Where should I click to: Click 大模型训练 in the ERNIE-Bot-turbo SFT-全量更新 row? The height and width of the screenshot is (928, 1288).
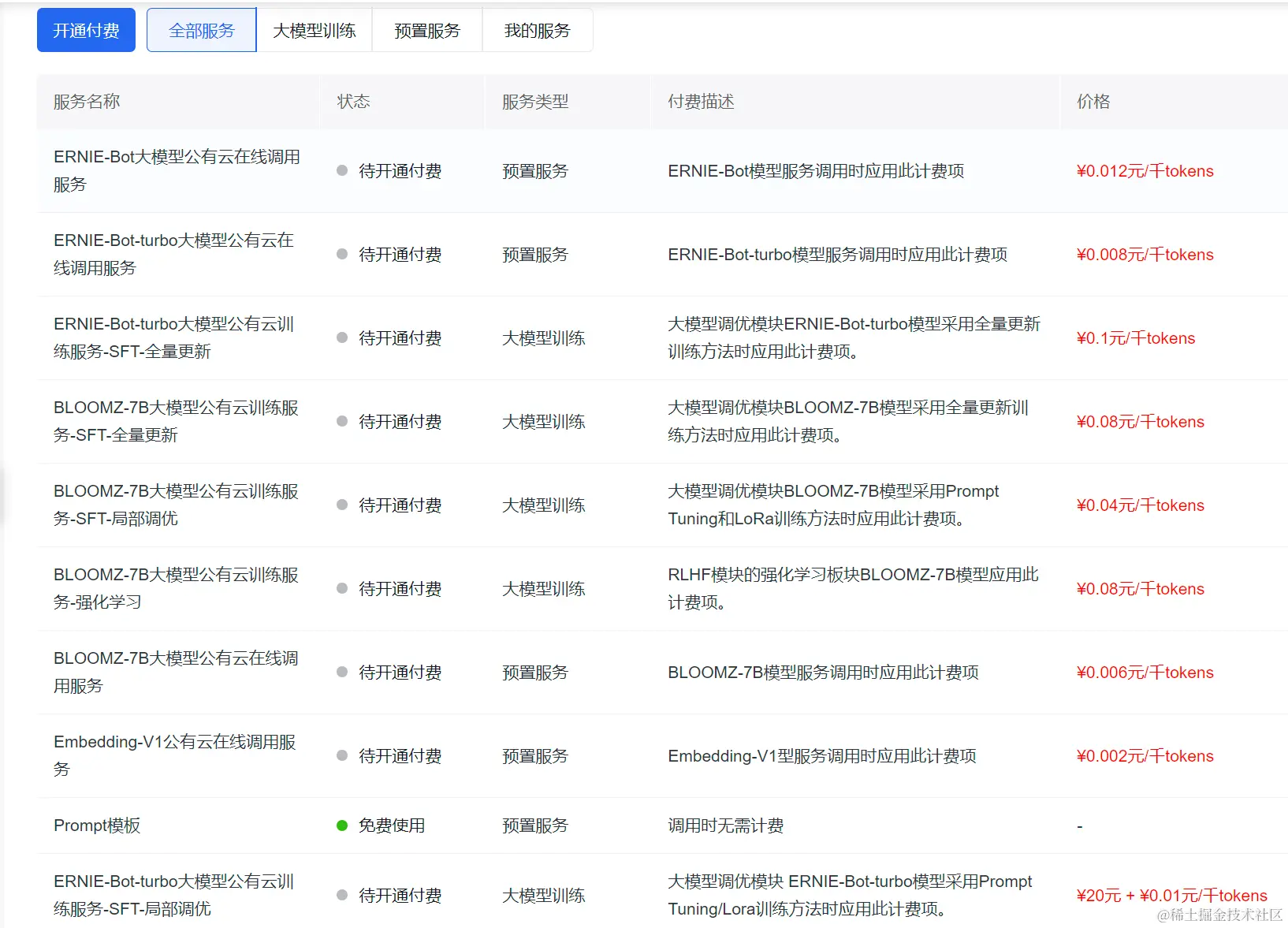544,338
